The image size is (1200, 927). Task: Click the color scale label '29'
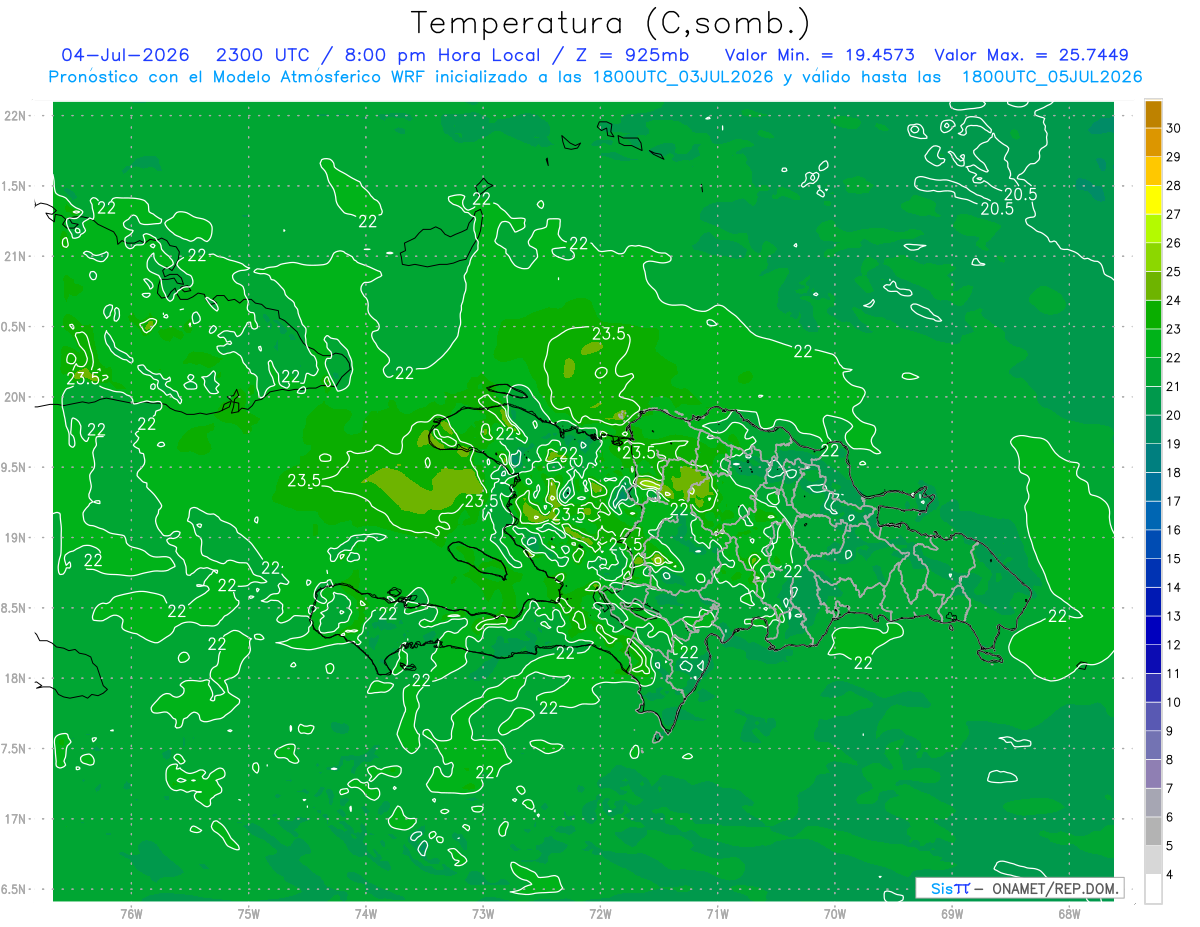1174,157
